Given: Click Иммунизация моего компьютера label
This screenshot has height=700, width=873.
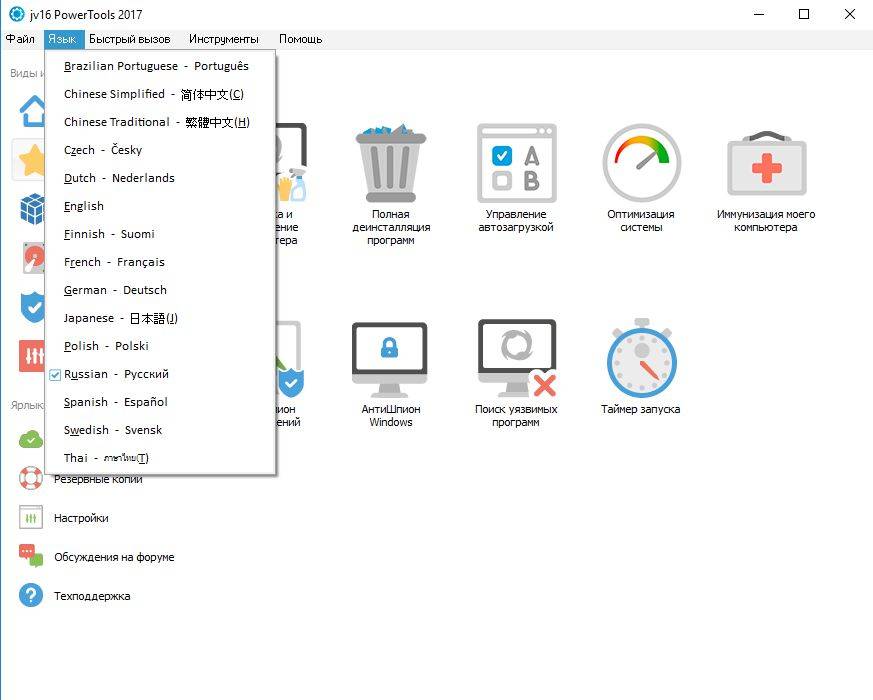Looking at the screenshot, I should 766,221.
